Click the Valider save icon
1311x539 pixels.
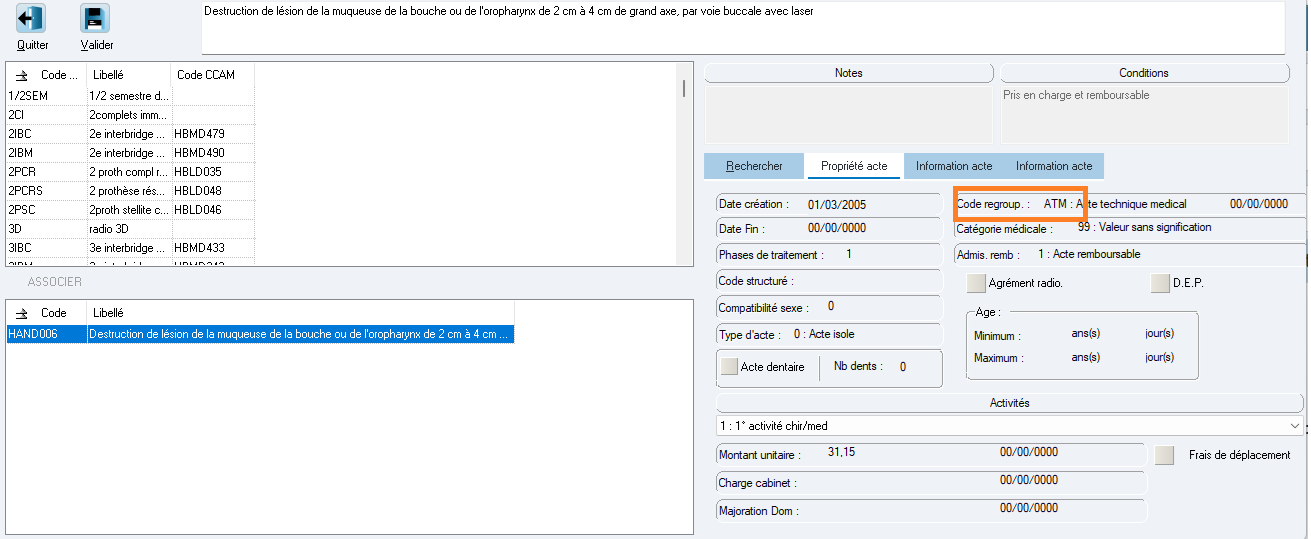tap(95, 19)
